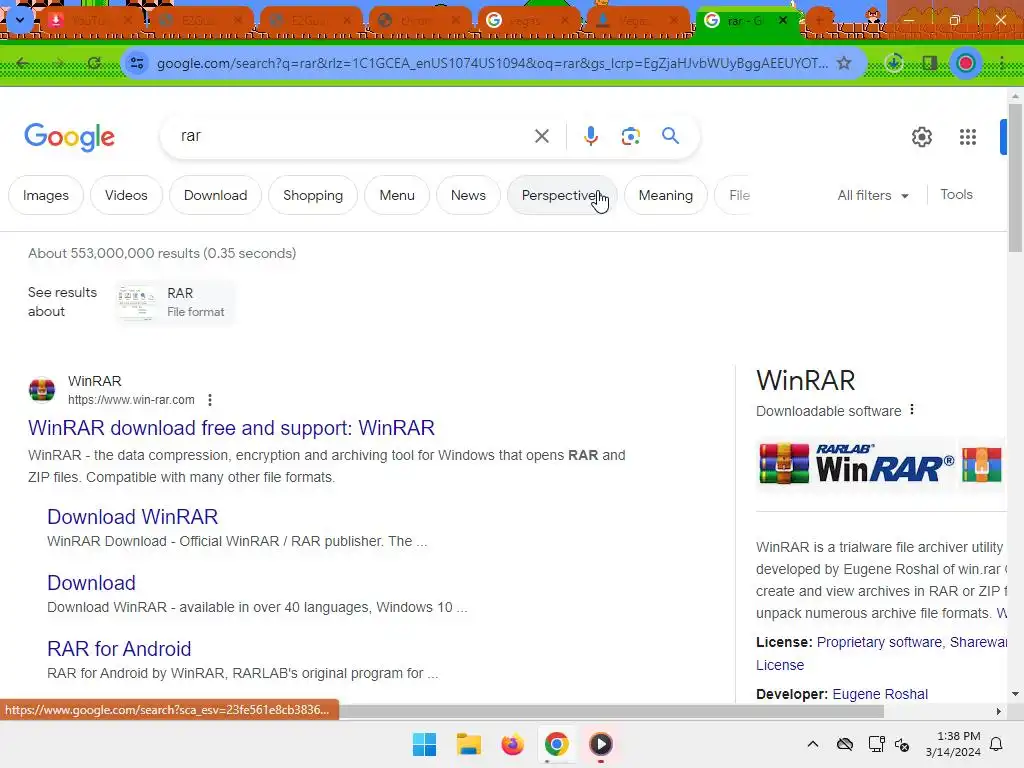The image size is (1024, 768).
Task: Follow the 'Proprietary software' license link
Action: tap(879, 642)
